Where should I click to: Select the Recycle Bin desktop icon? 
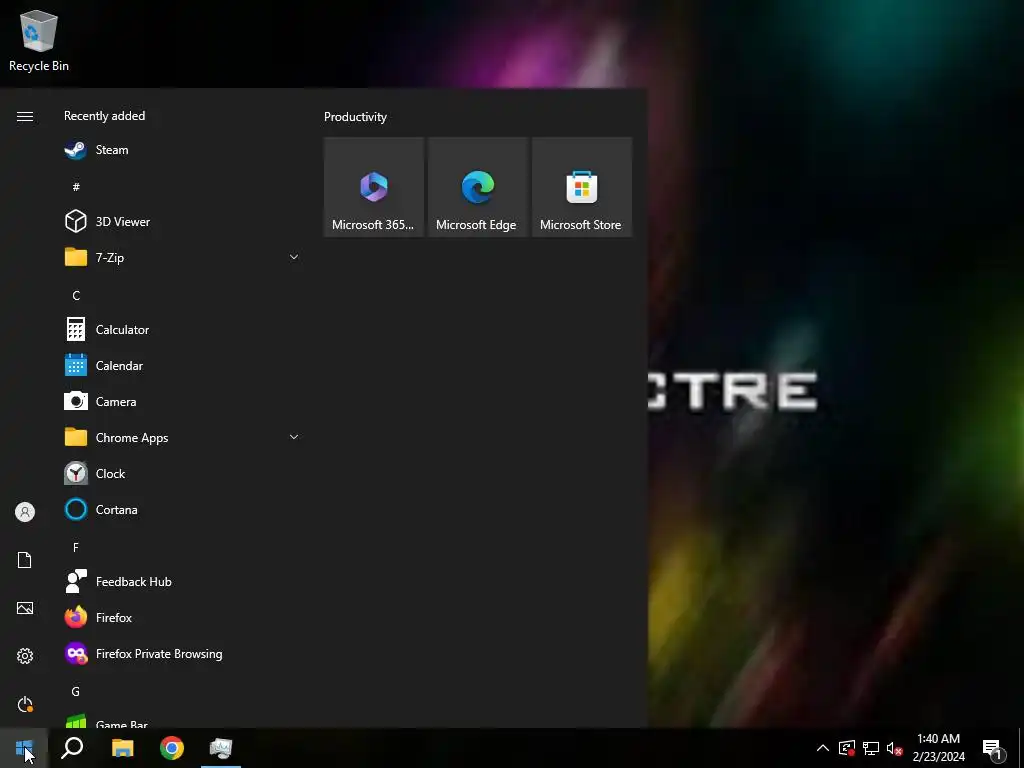[39, 41]
